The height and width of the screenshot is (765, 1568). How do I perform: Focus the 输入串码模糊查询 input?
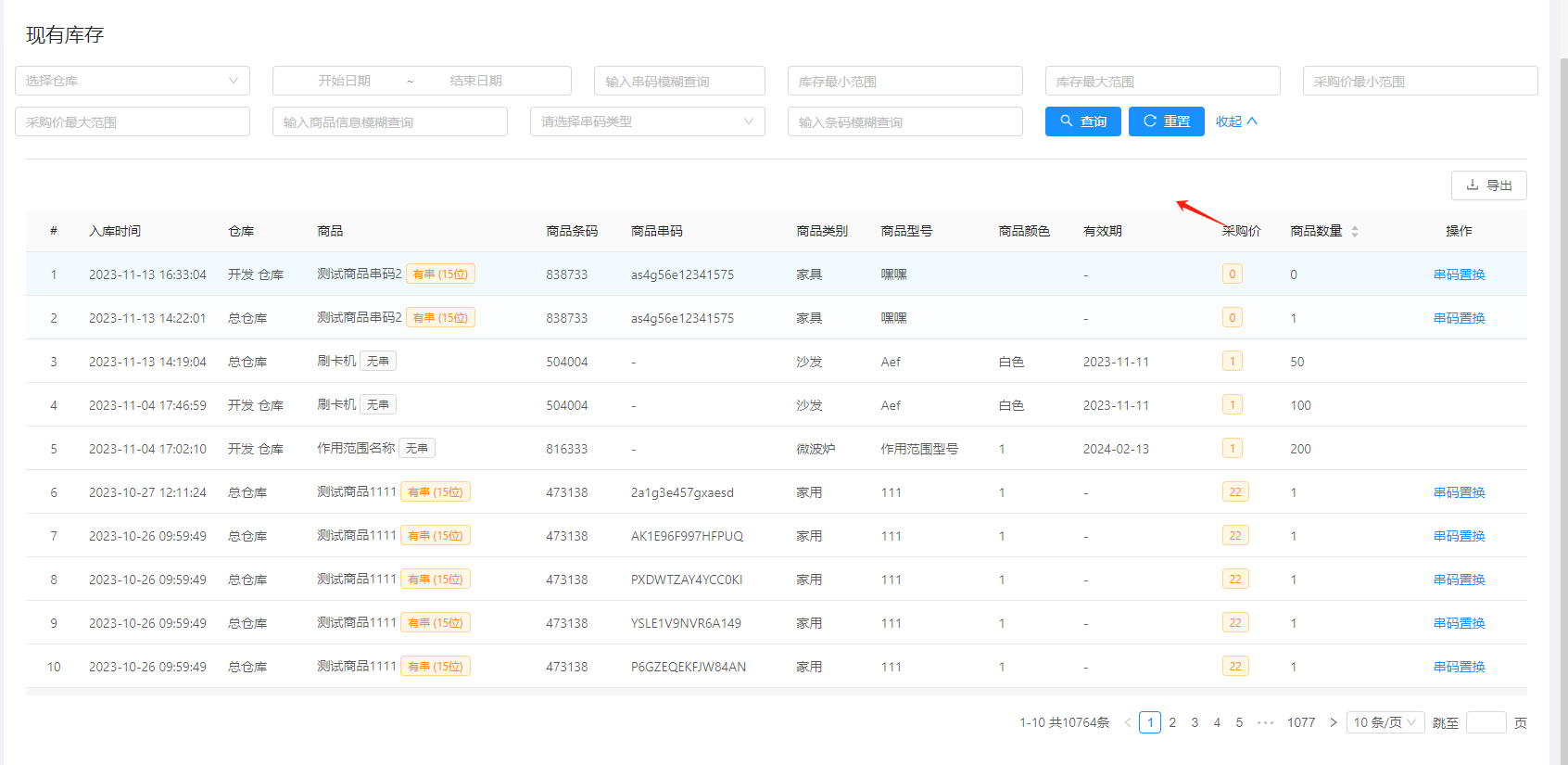[679, 81]
